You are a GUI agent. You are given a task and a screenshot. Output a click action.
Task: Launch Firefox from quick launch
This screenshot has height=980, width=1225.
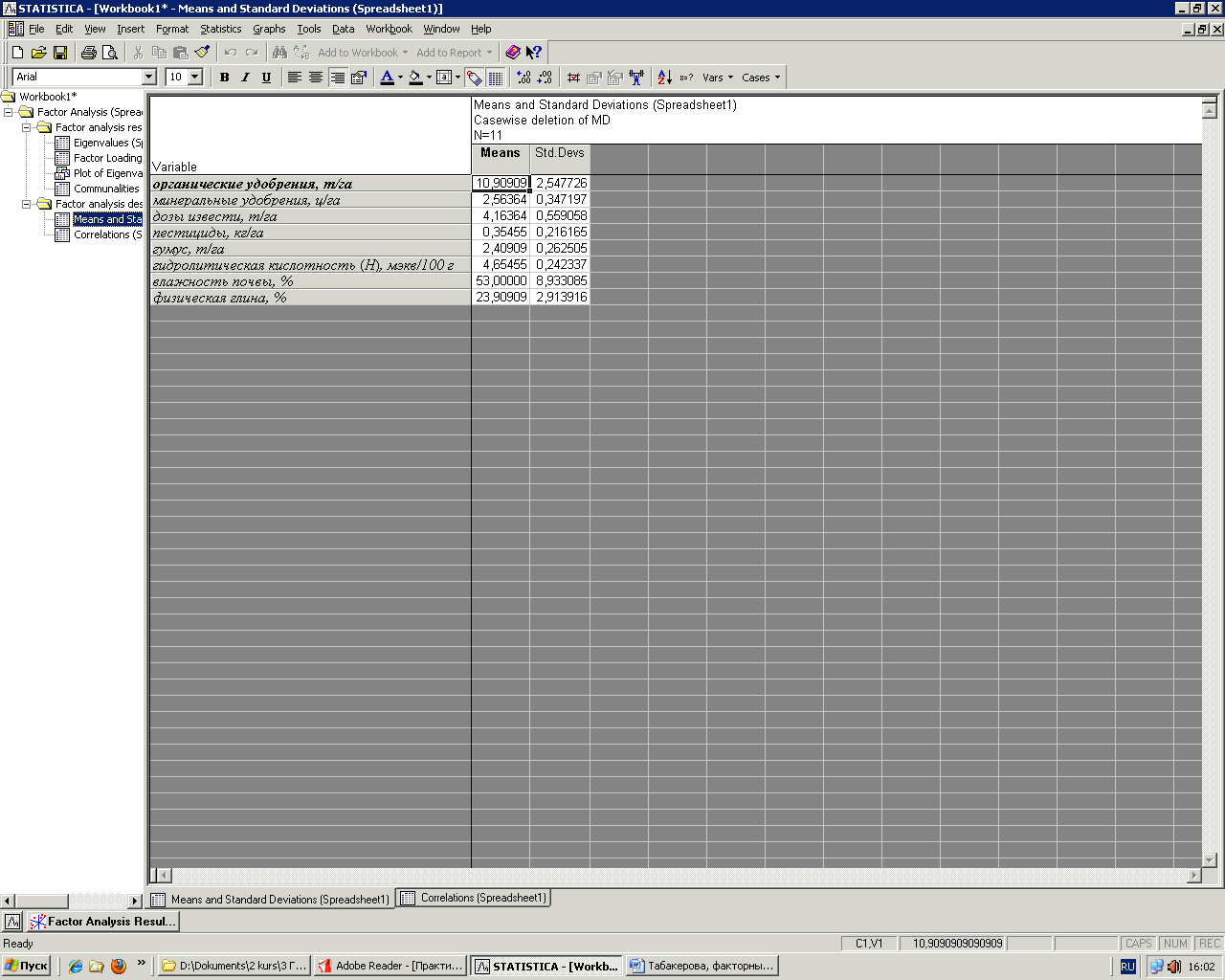(119, 967)
